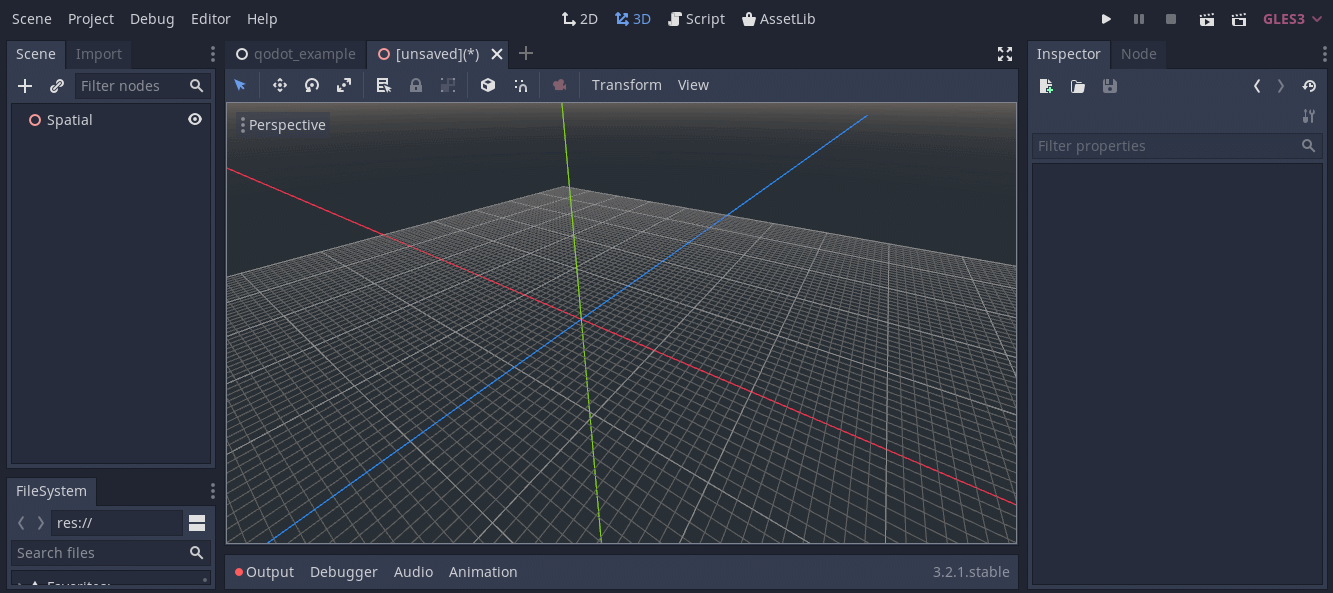Image resolution: width=1333 pixels, height=593 pixels.
Task: Activate Move Mode tool
Action: pos(280,85)
